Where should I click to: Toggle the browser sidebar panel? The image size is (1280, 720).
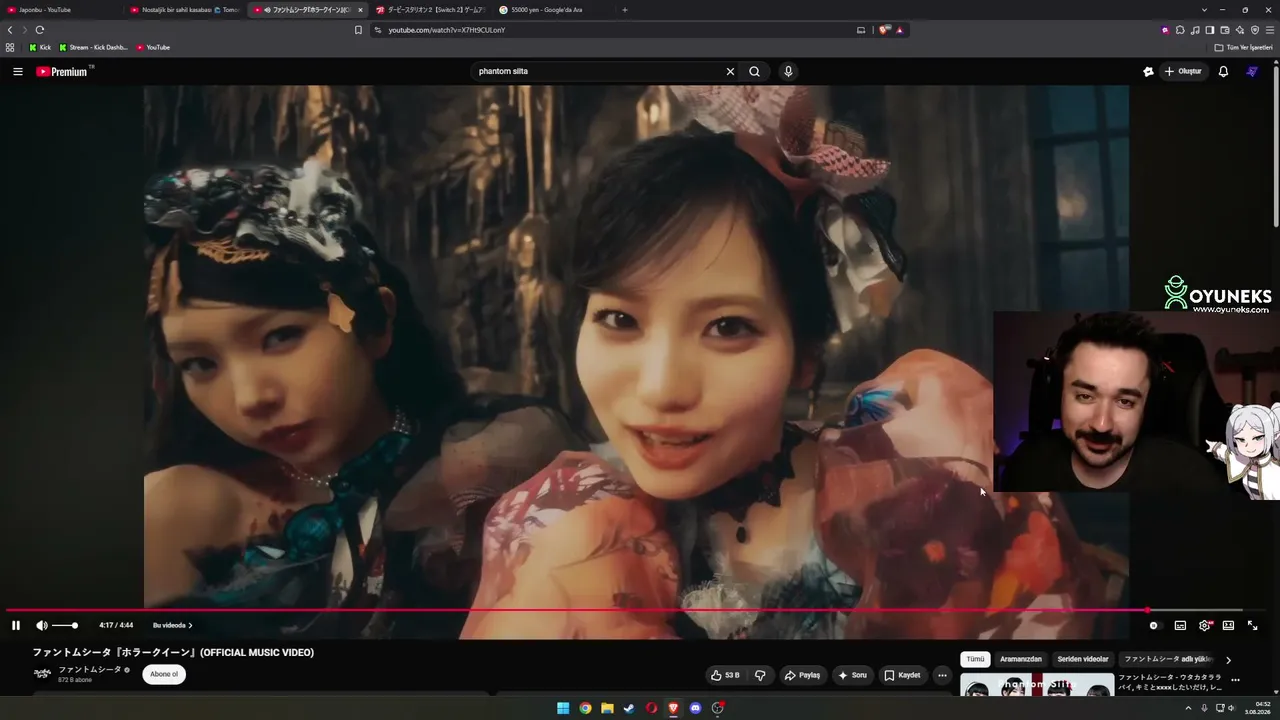coord(1210,30)
